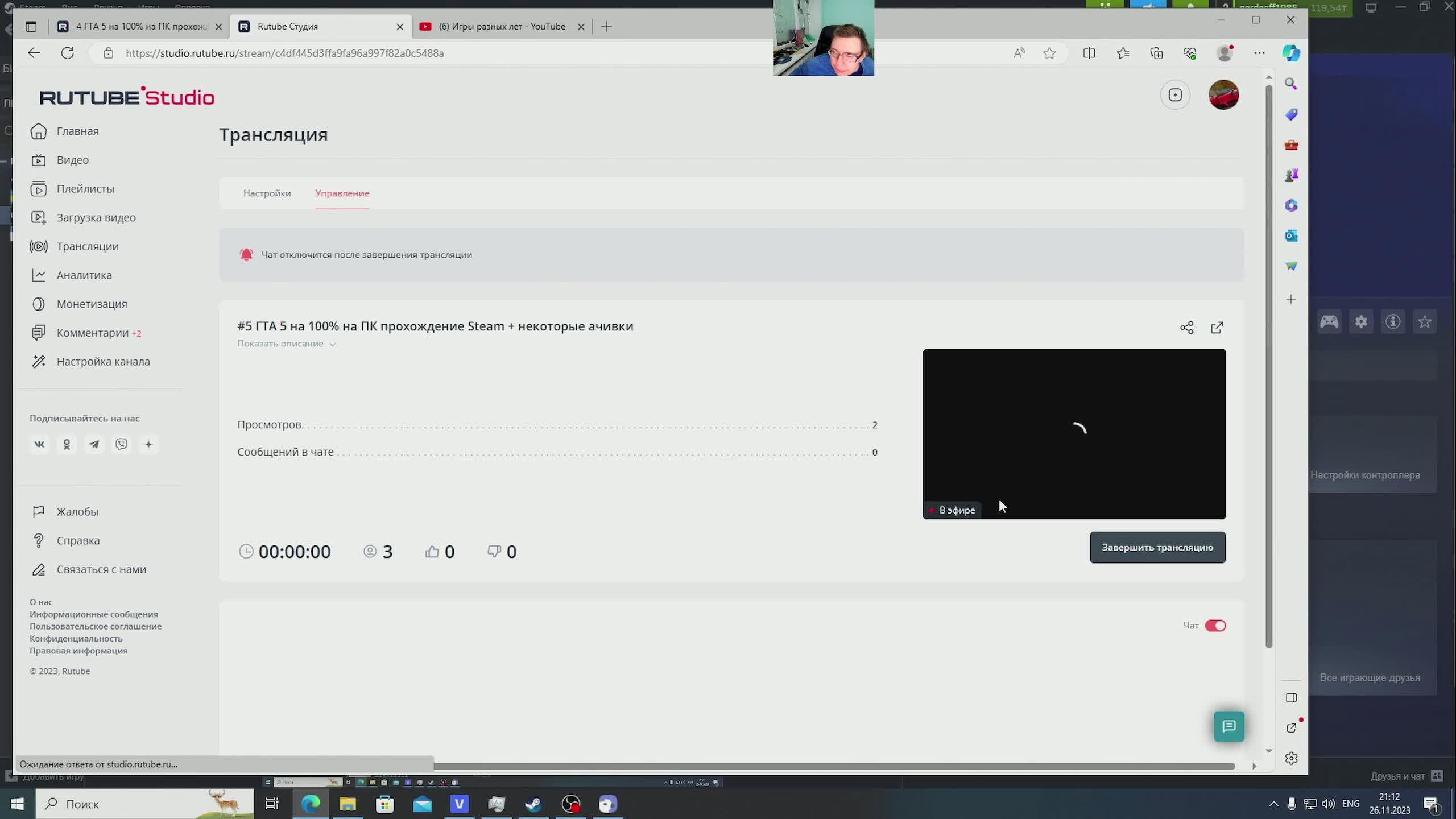The height and width of the screenshot is (819, 1456).
Task: Click the add video plus icon in header
Action: (1175, 95)
